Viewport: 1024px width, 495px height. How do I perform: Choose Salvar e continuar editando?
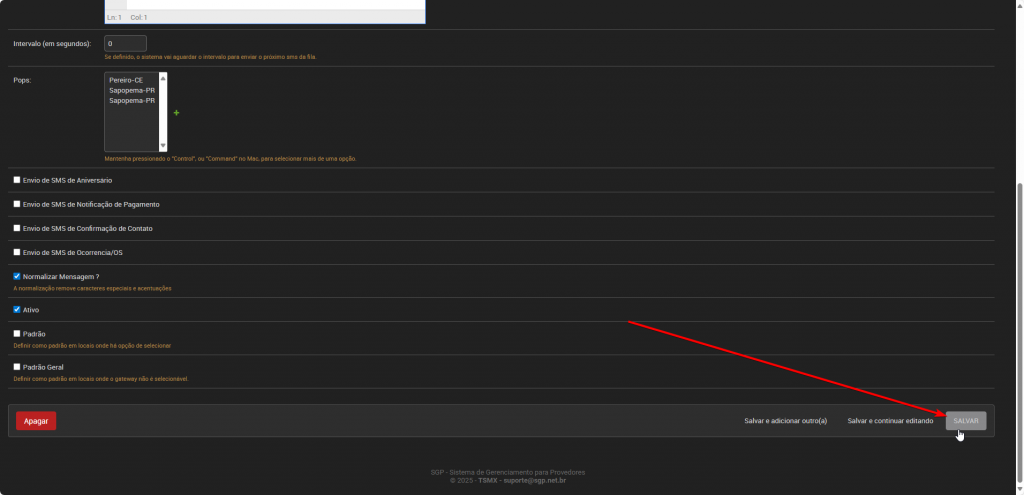click(890, 421)
